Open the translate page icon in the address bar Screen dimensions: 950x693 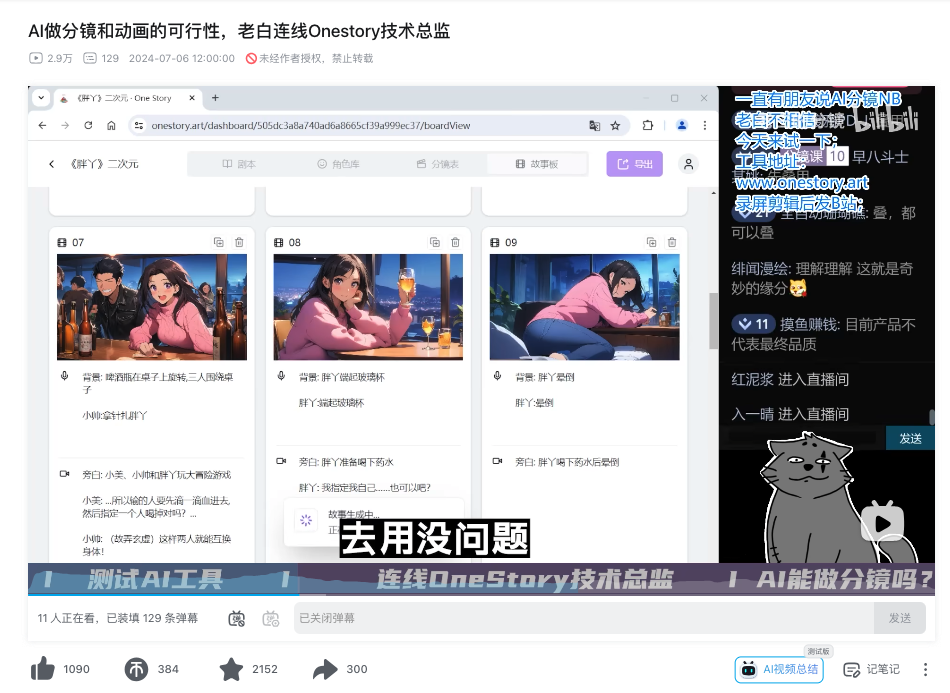point(594,125)
